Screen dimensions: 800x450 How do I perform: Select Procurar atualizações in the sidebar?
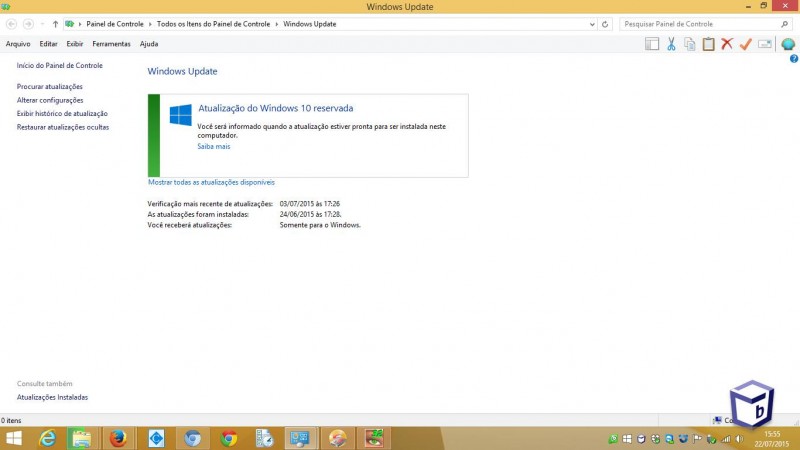point(49,87)
